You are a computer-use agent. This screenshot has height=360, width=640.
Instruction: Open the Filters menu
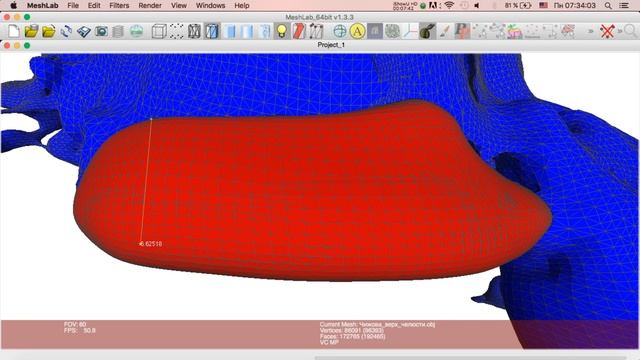click(119, 5)
